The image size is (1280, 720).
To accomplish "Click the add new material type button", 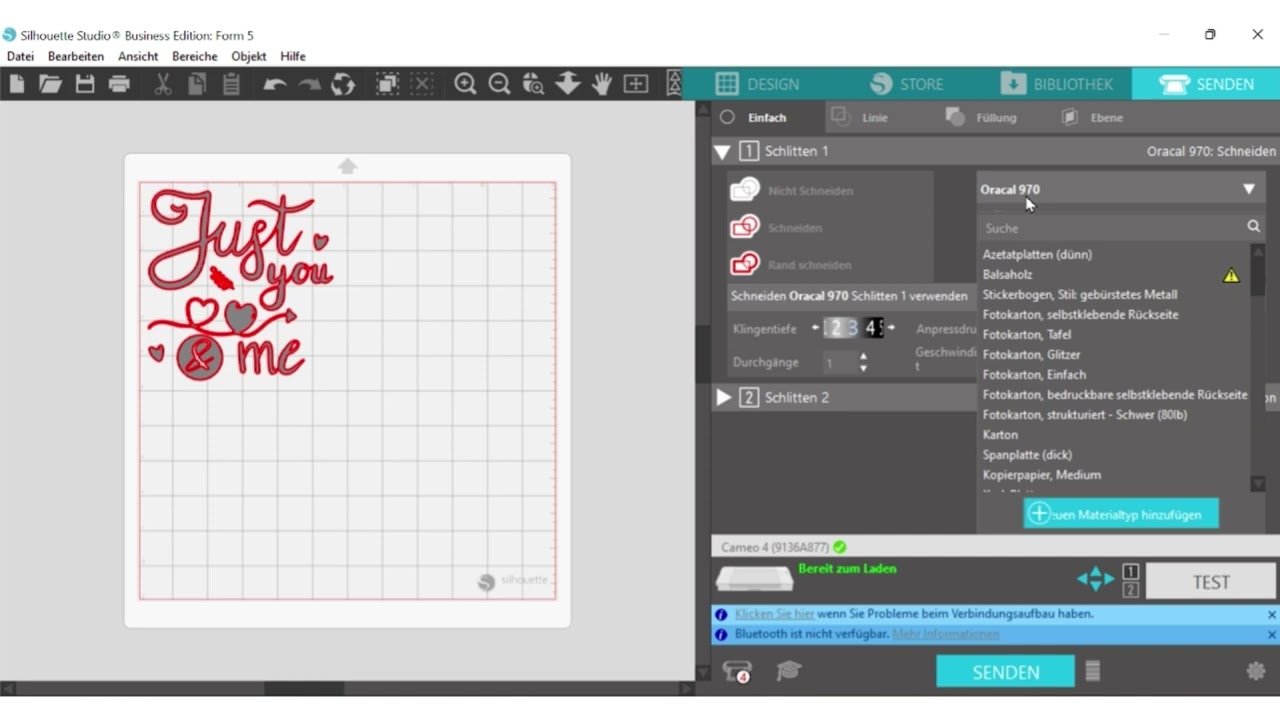I will pyautogui.click(x=1121, y=514).
